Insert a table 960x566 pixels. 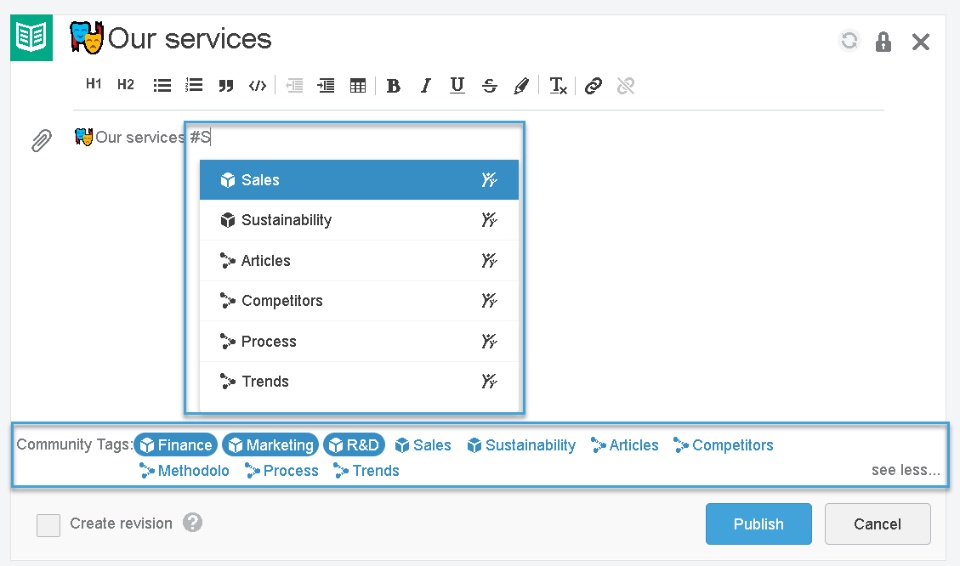(358, 86)
